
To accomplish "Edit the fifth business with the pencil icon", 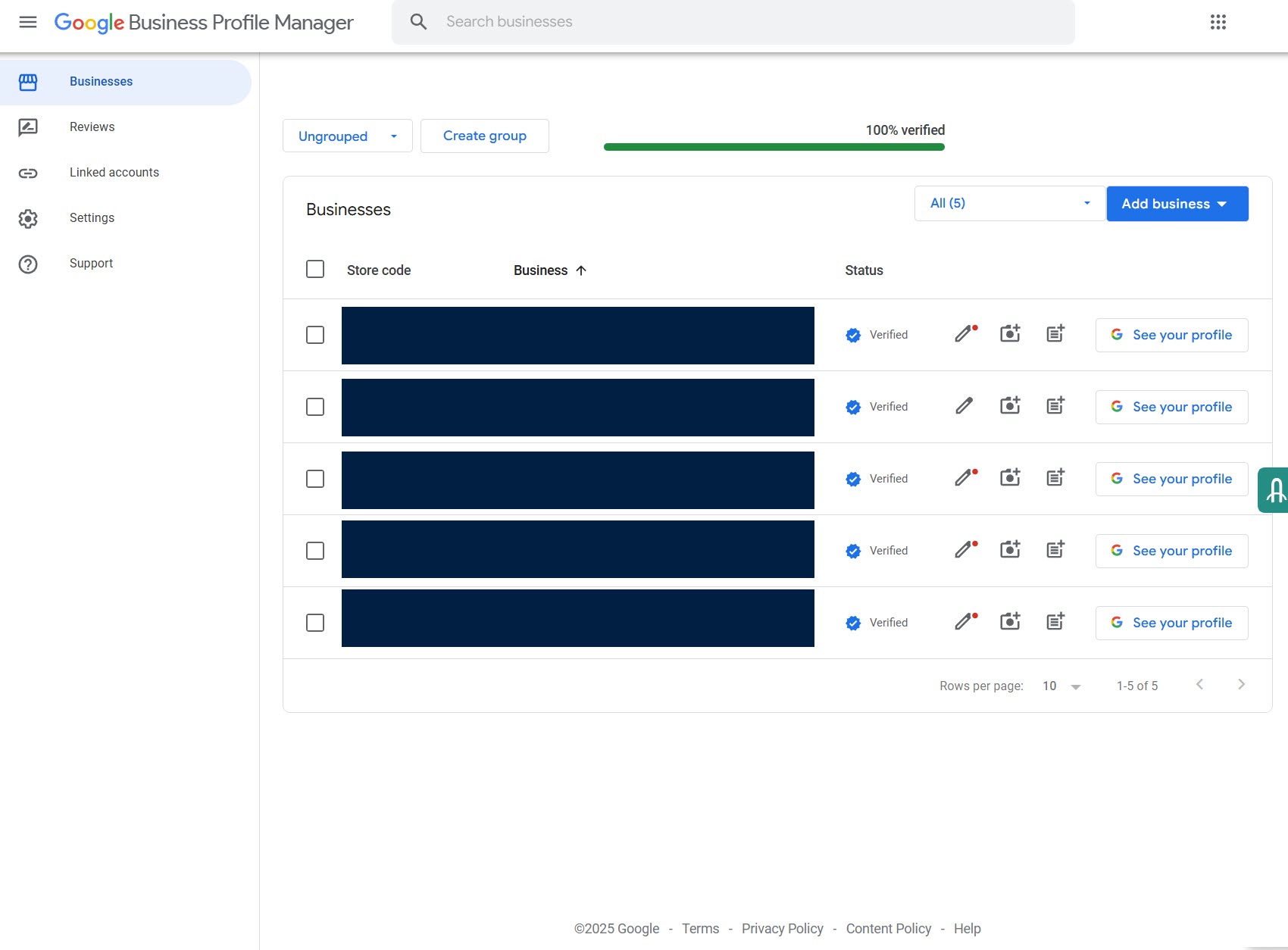I will click(x=964, y=622).
